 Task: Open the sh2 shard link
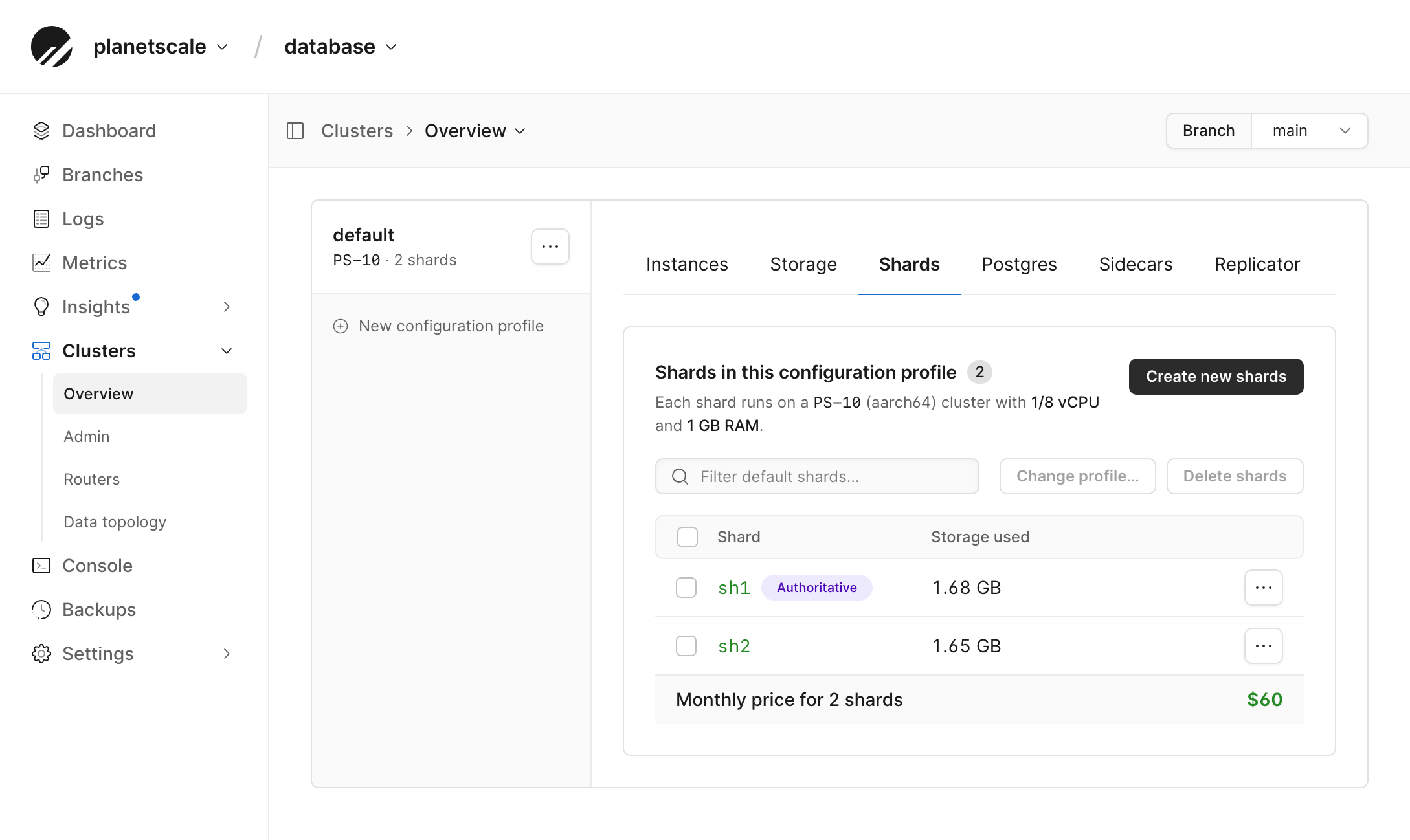coord(734,646)
